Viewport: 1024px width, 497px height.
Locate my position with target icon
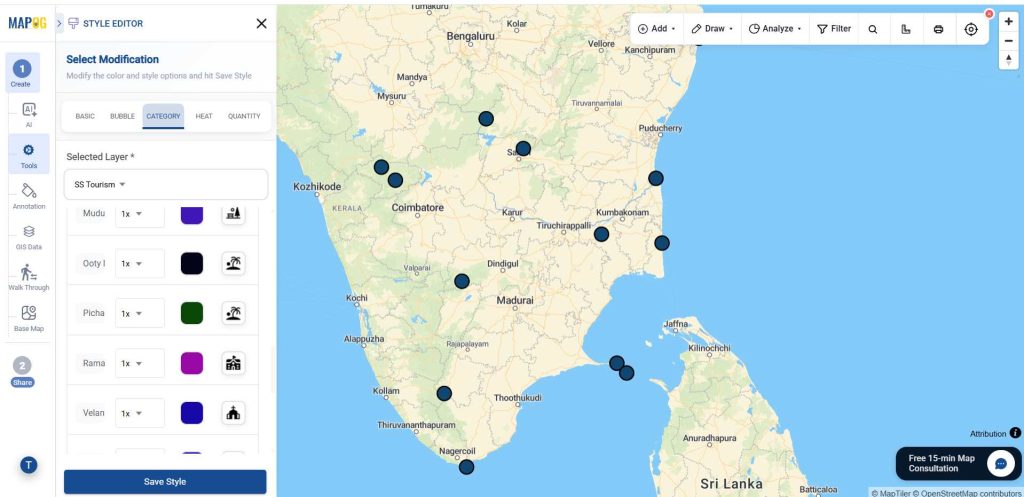coord(971,29)
